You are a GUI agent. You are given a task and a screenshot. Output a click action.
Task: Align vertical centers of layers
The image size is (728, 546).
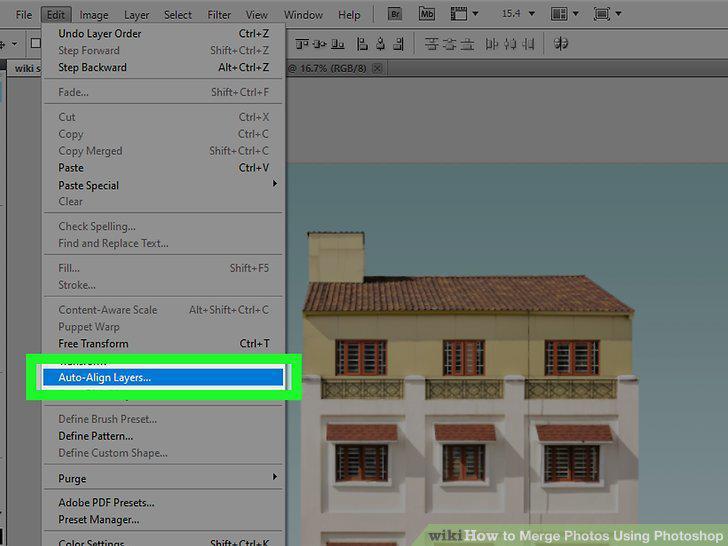click(x=320, y=44)
